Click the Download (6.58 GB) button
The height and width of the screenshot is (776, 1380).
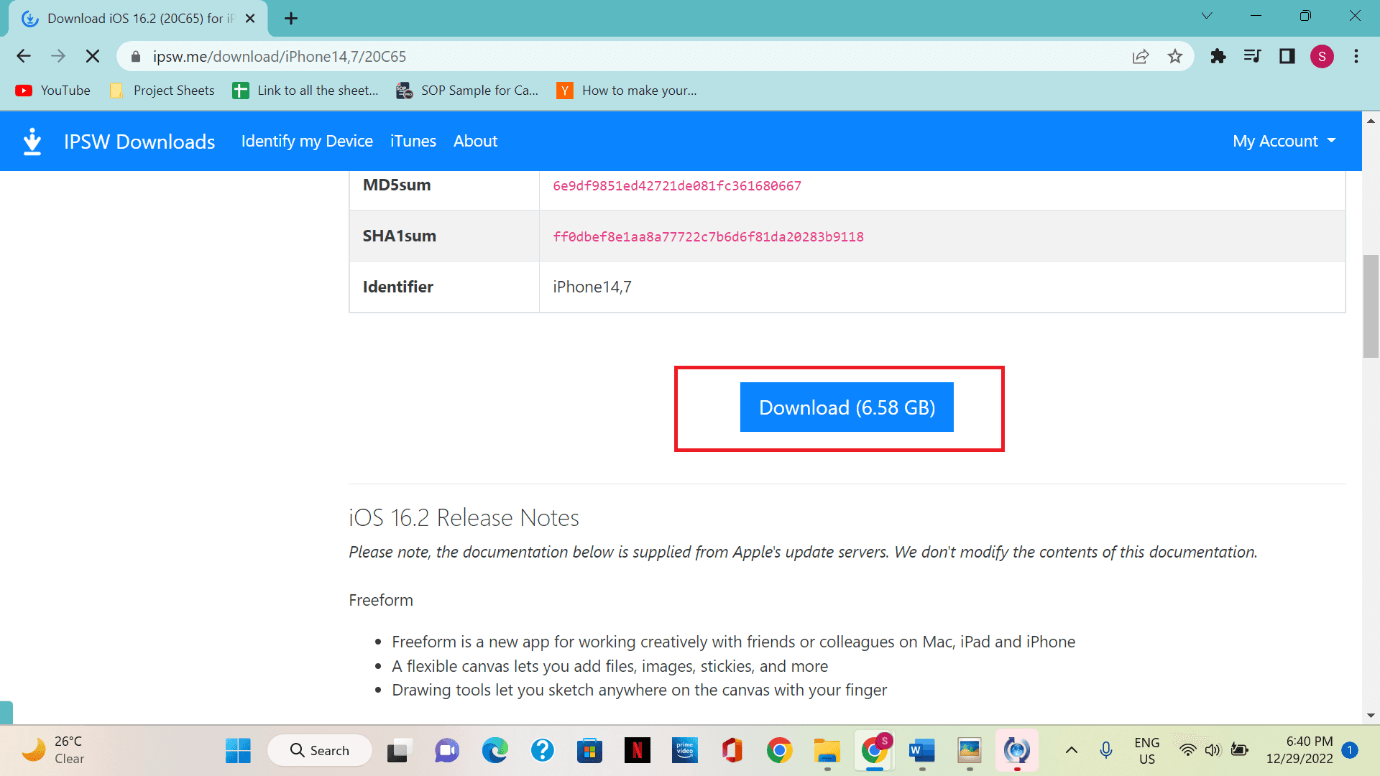coord(846,407)
